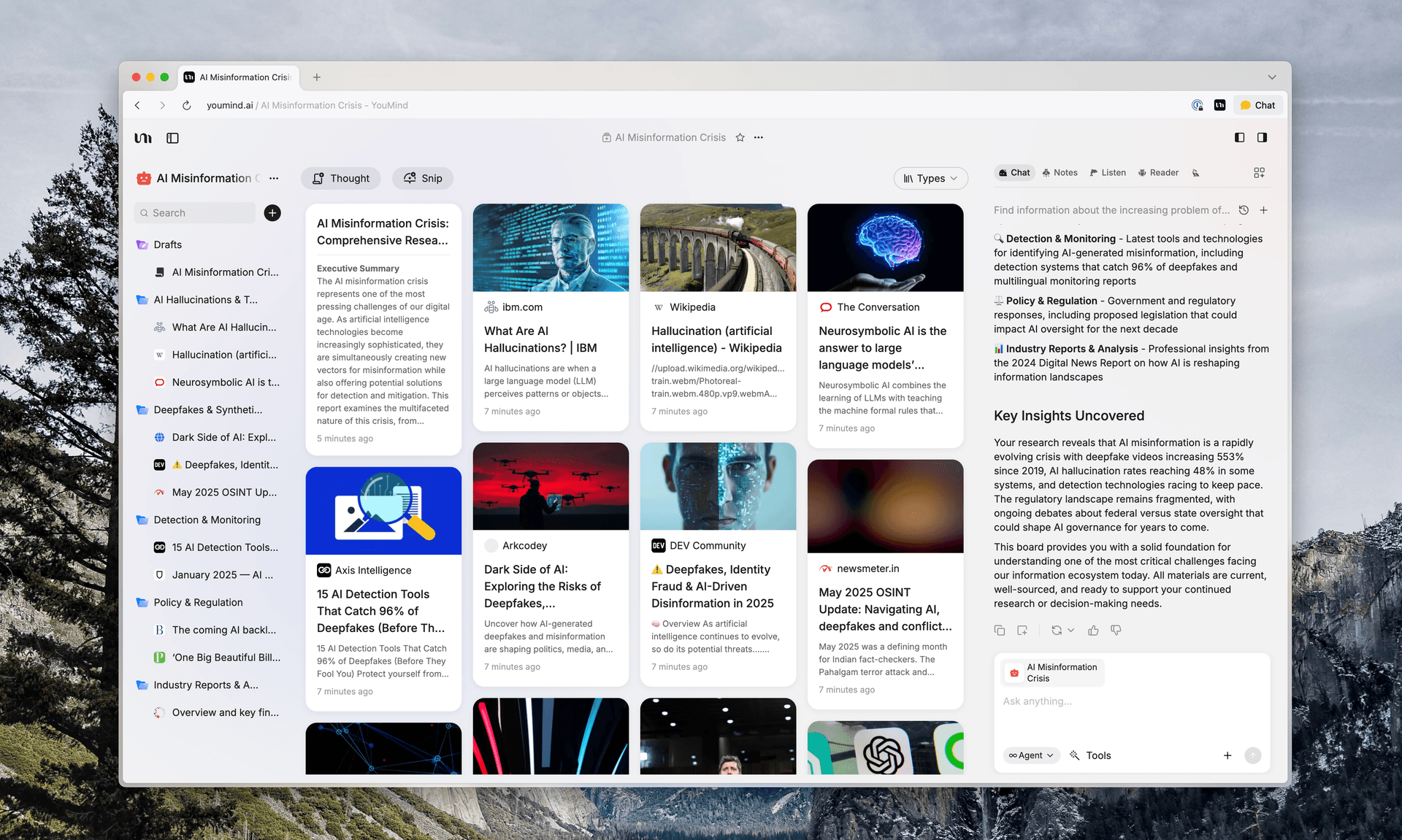This screenshot has width=1402, height=840.
Task: Click the thumbs down feedback icon
Action: (x=1116, y=631)
